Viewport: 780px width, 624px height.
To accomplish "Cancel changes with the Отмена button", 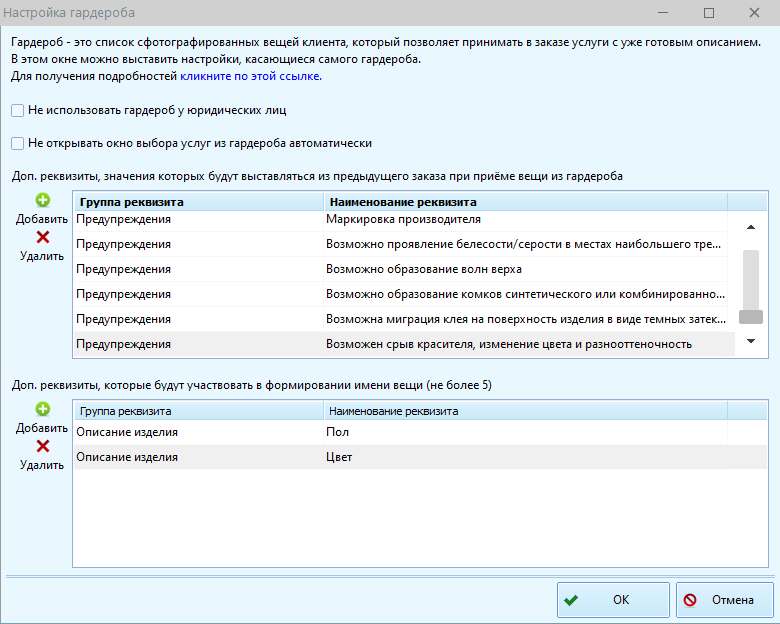I will 725,600.
